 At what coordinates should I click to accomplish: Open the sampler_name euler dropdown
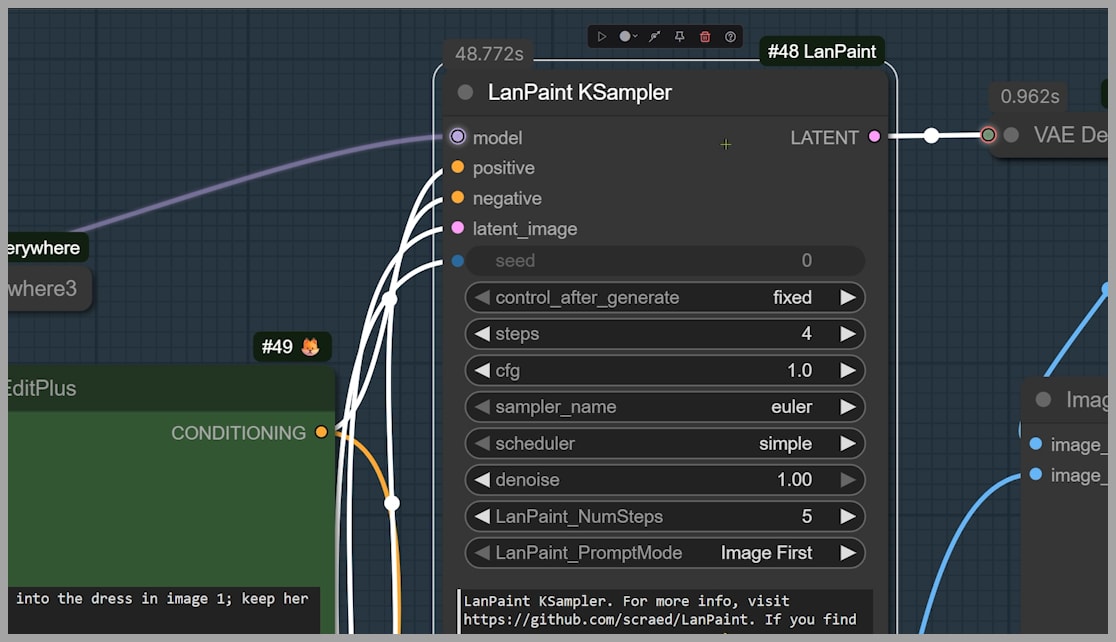pyautogui.click(x=664, y=407)
